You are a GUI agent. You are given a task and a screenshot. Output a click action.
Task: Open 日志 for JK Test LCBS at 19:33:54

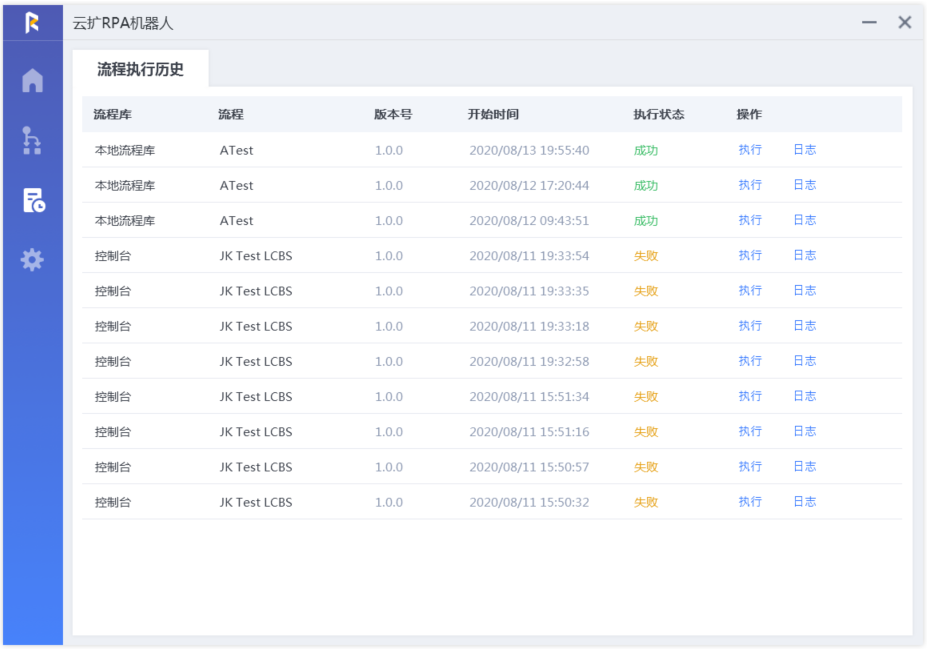point(805,255)
